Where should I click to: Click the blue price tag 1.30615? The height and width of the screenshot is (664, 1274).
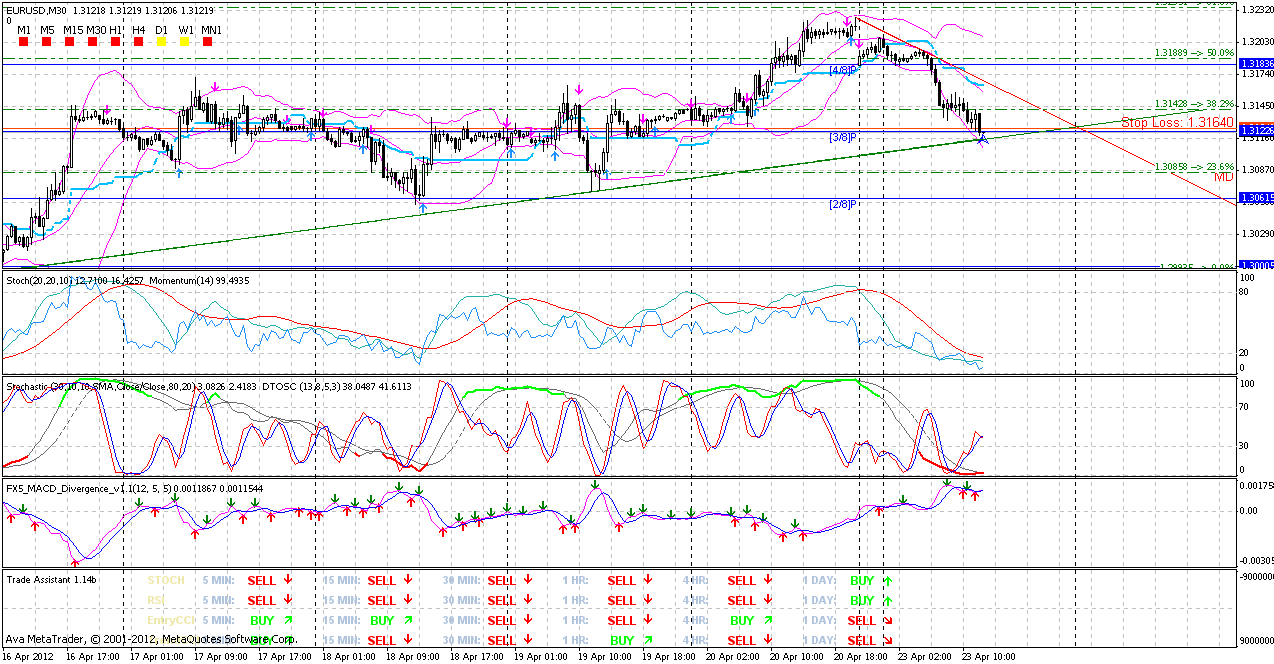pyautogui.click(x=1256, y=198)
